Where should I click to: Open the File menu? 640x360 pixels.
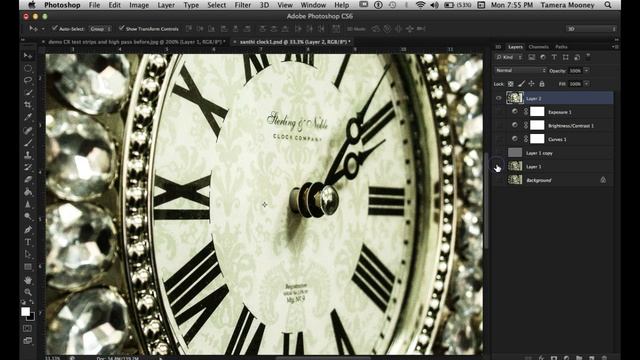94,5
